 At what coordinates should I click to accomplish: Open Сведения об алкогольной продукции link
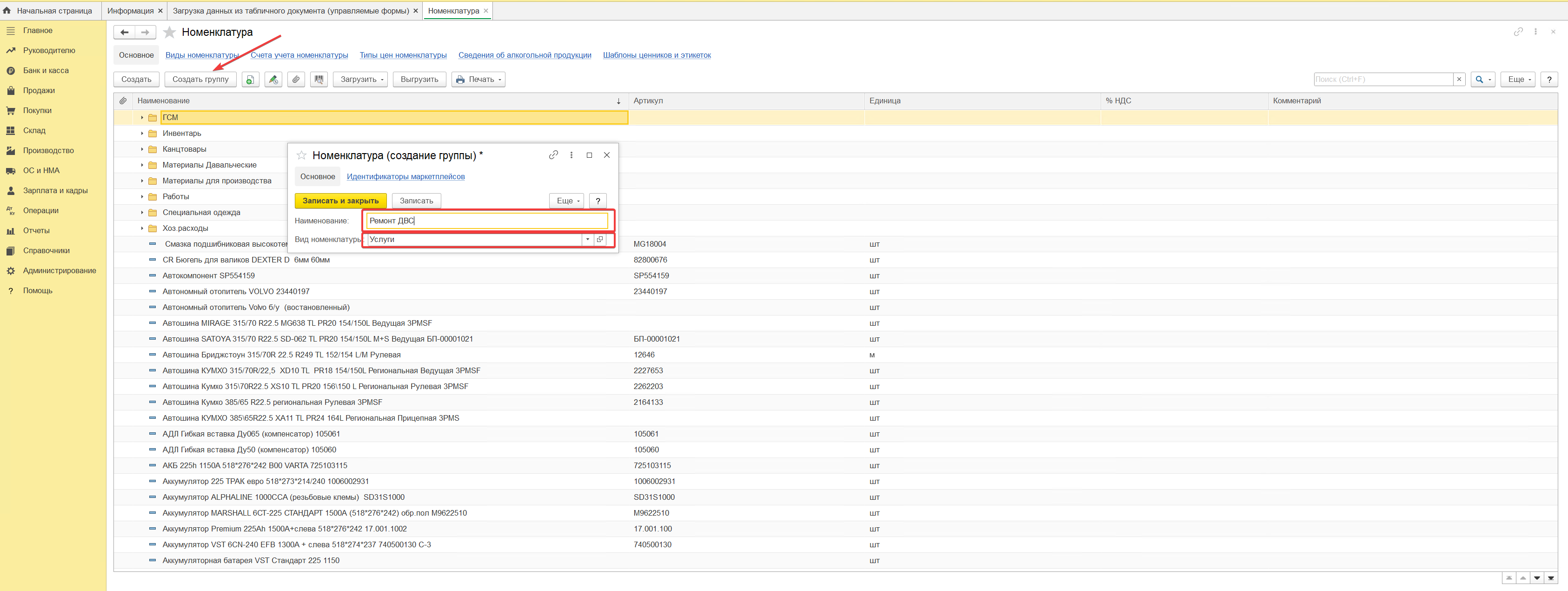pyautogui.click(x=525, y=55)
